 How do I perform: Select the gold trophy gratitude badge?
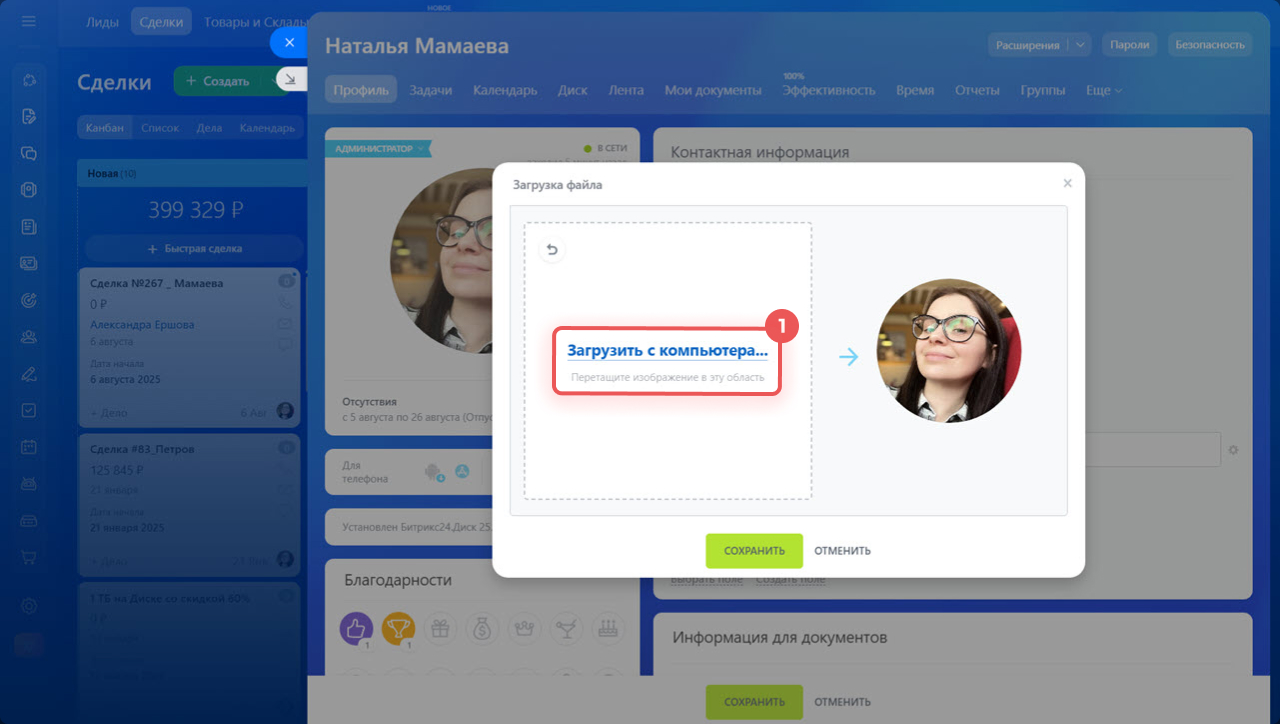pyautogui.click(x=398, y=628)
